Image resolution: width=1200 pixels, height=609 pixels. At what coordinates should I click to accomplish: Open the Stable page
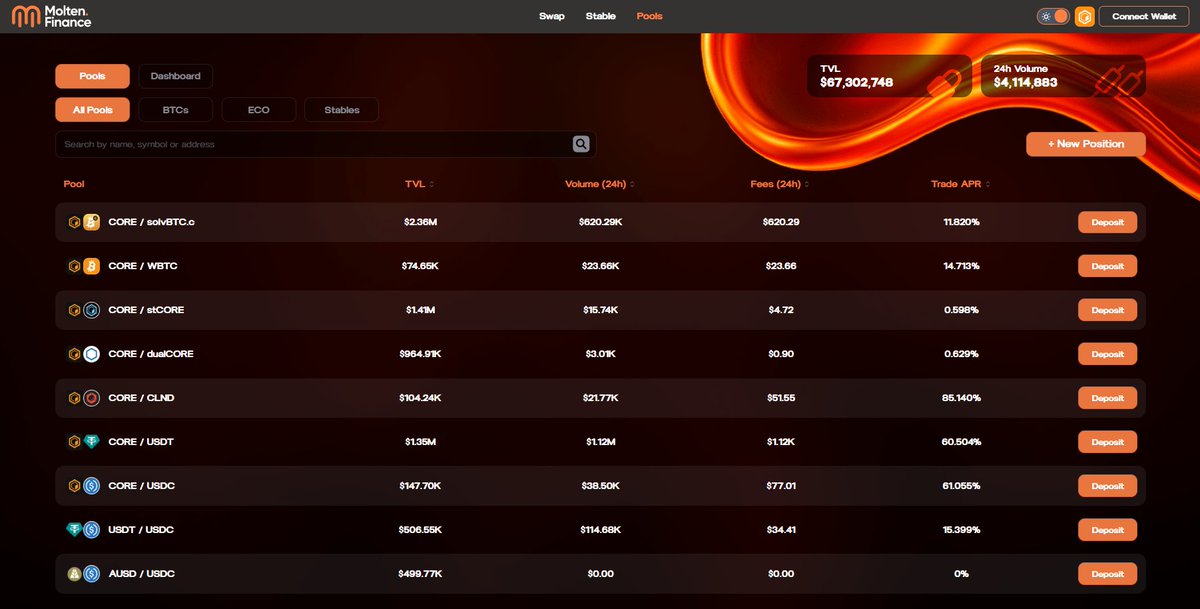[601, 16]
